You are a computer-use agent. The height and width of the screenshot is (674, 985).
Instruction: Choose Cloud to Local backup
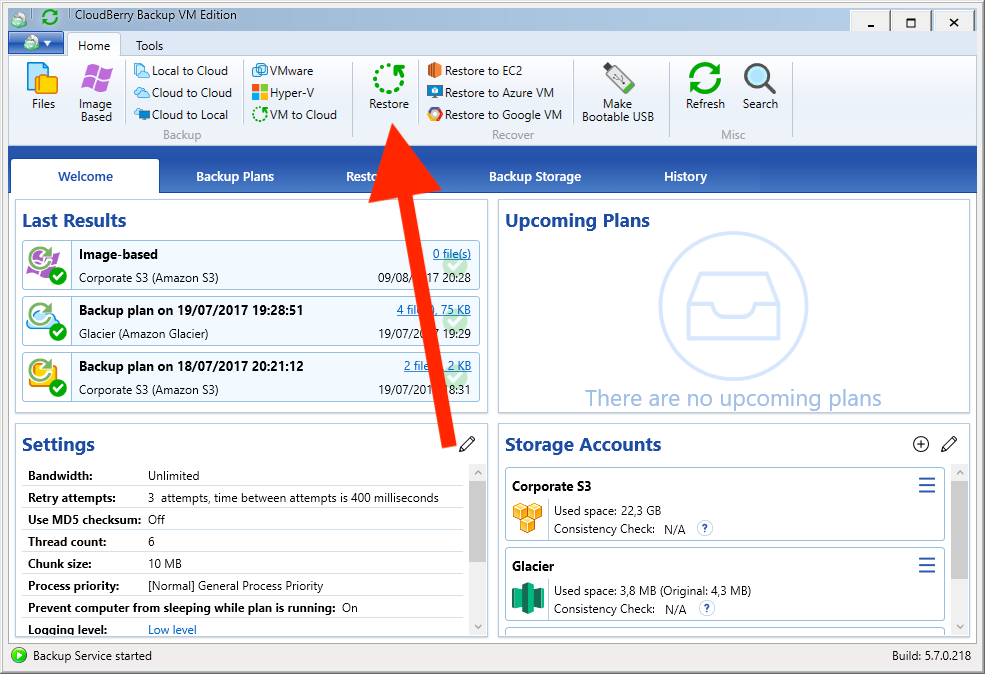point(181,115)
